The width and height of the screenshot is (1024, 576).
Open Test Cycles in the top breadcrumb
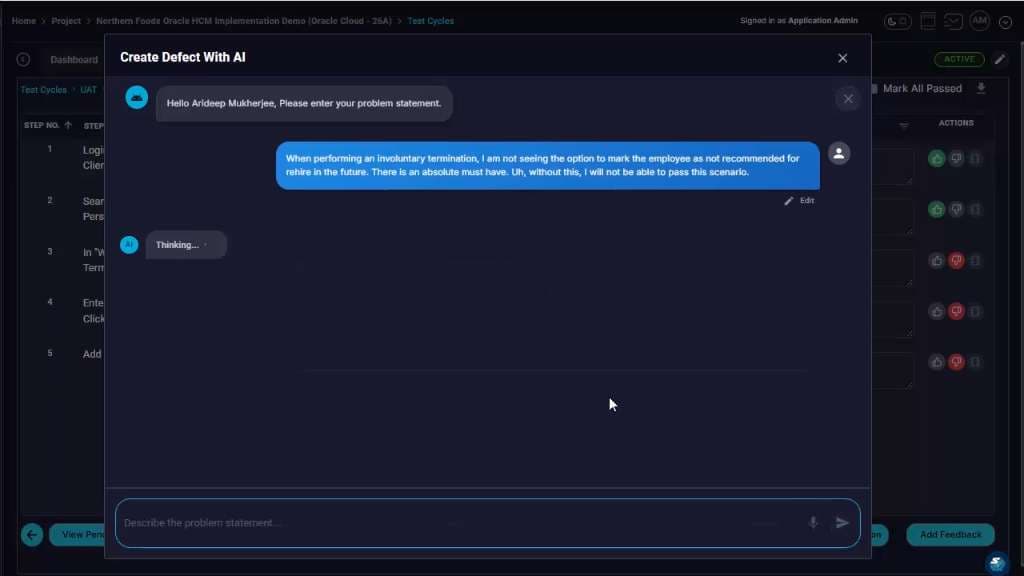[x=430, y=21]
